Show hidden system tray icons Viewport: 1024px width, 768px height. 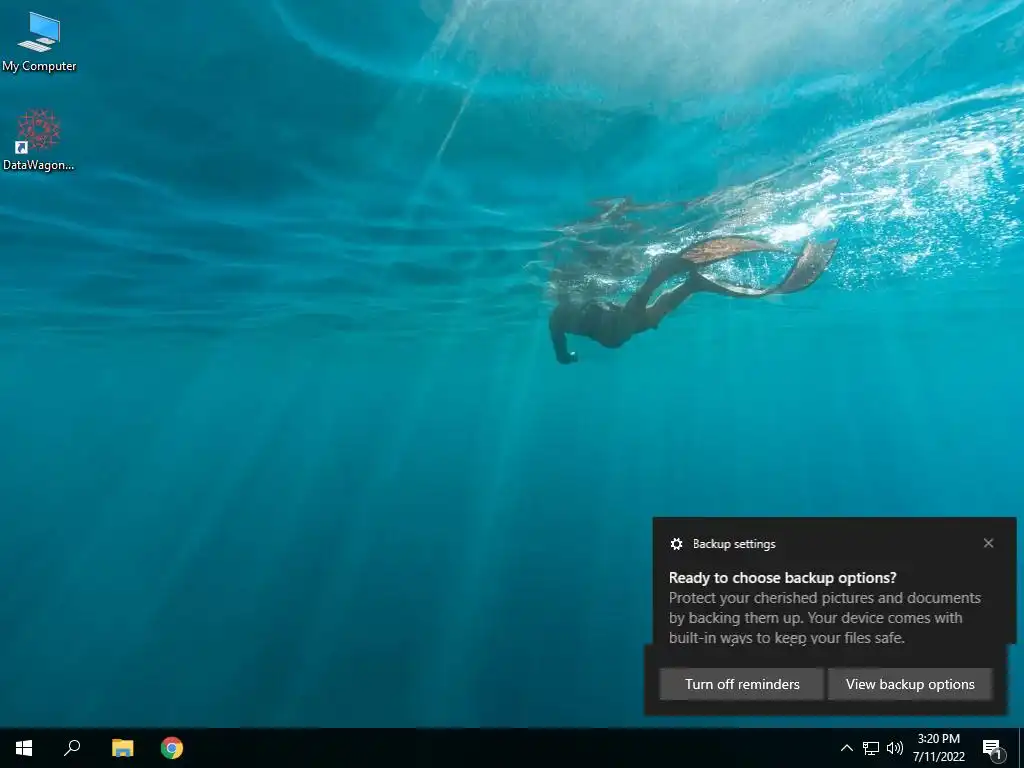[846, 748]
